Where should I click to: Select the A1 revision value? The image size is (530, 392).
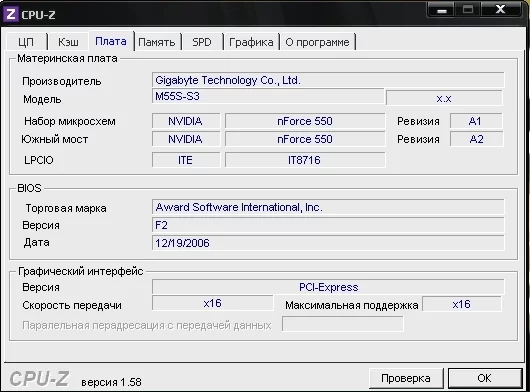[x=476, y=121]
